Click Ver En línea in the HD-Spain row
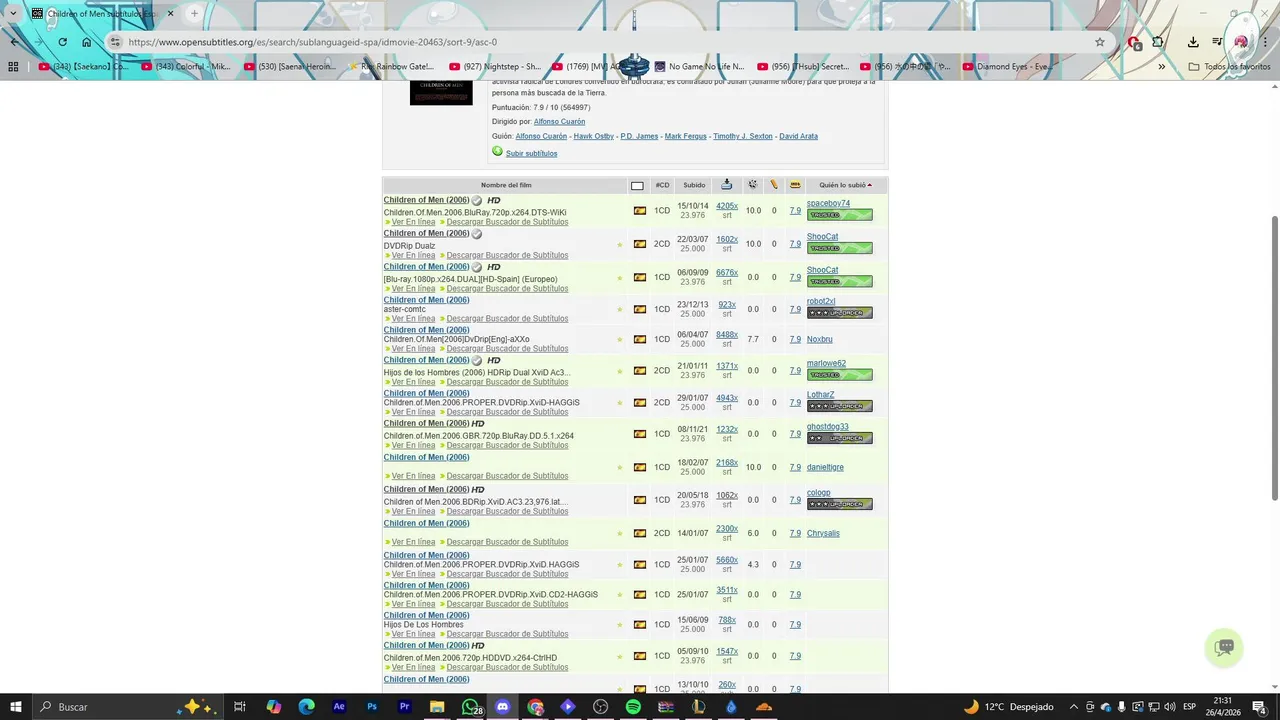1280x720 pixels. point(413,289)
